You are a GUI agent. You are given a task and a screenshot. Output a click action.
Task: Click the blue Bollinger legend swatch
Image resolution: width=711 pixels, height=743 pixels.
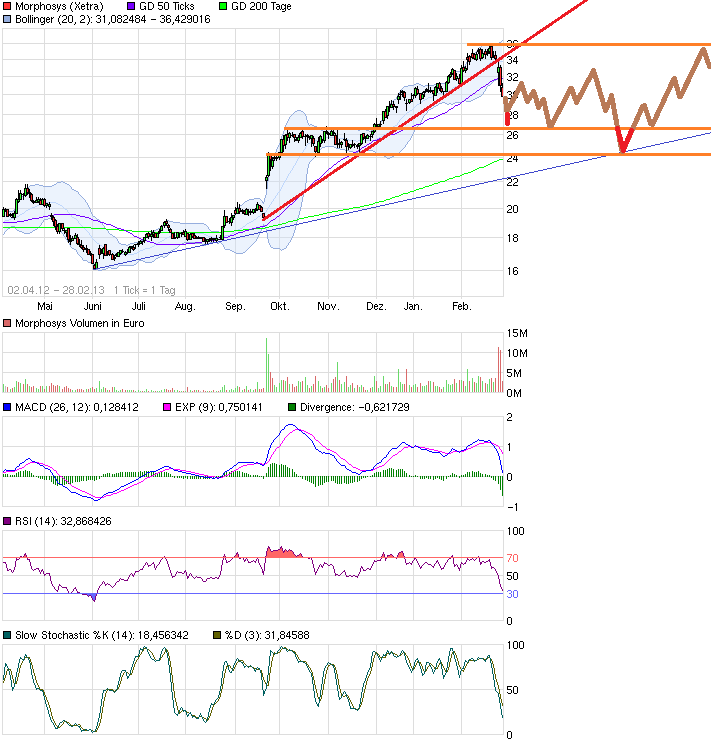tap(6, 19)
